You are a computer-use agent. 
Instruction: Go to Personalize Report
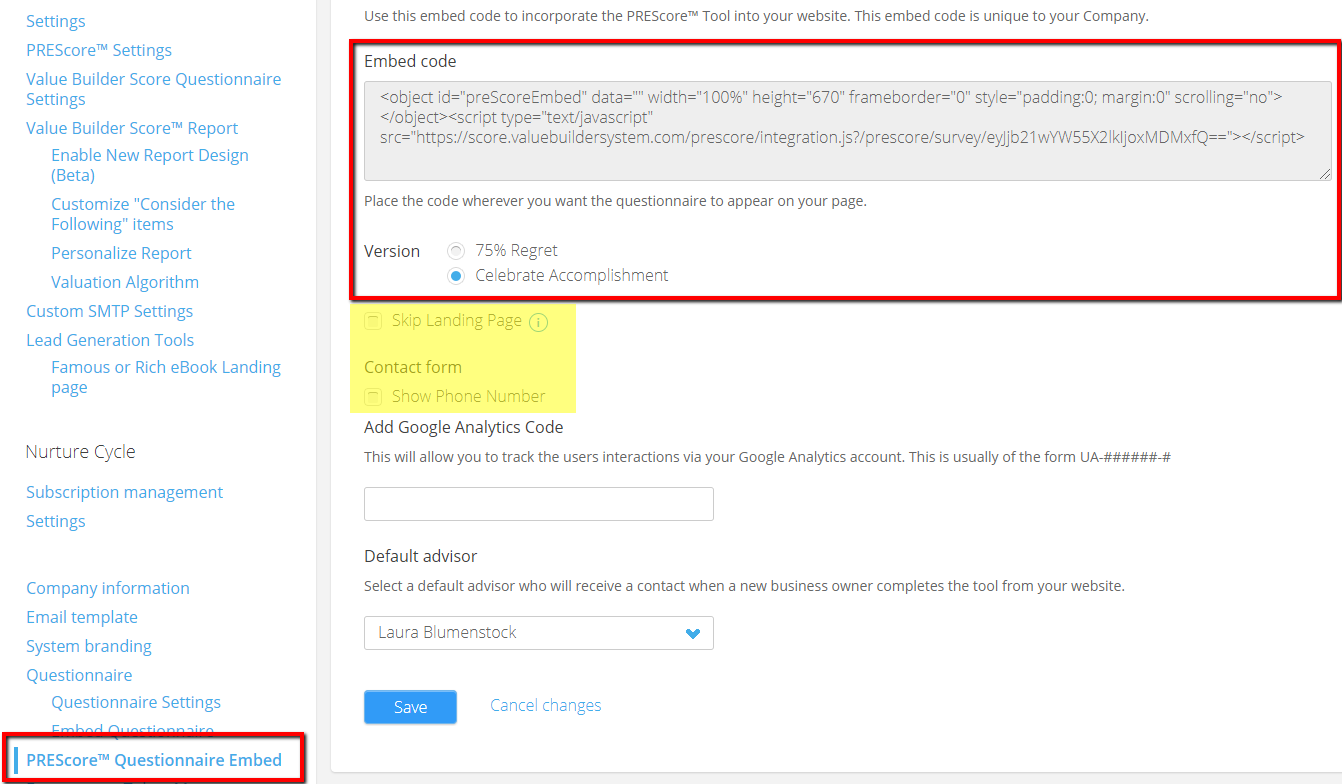tap(121, 253)
